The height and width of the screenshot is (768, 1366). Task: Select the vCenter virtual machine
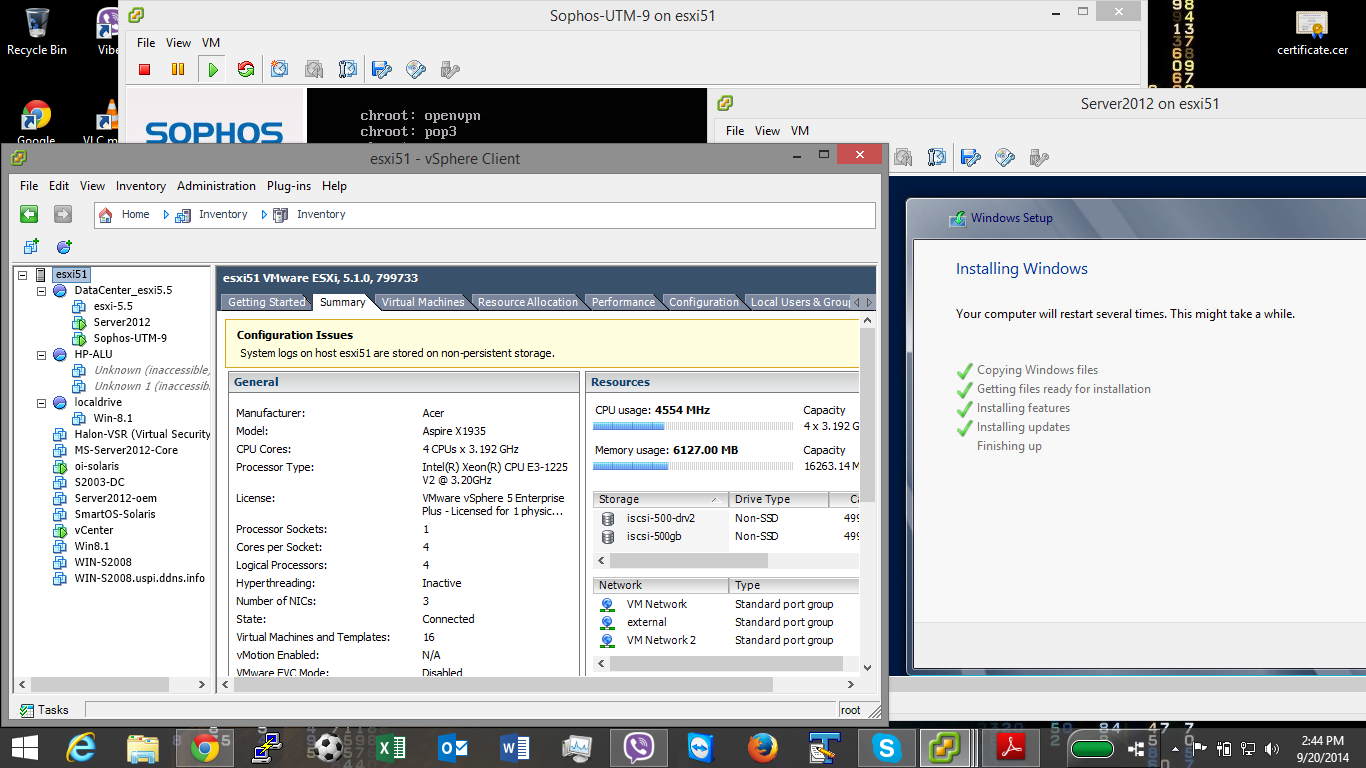[94, 530]
